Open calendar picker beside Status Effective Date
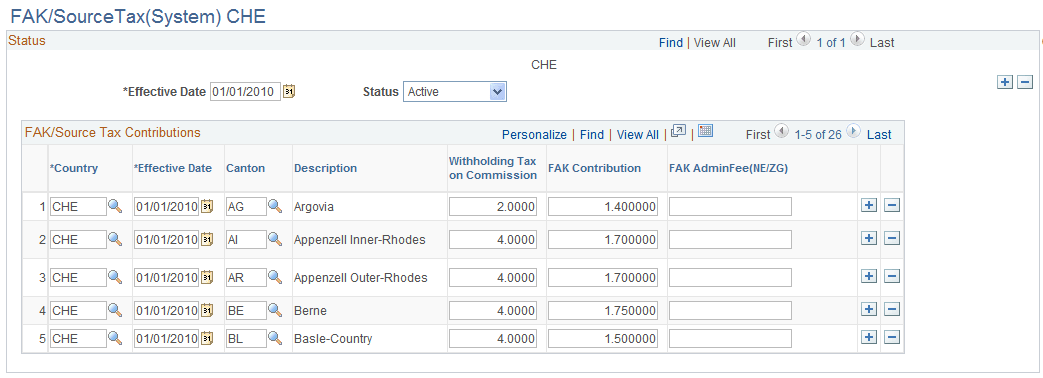The width and height of the screenshot is (1043, 378). coord(289,92)
